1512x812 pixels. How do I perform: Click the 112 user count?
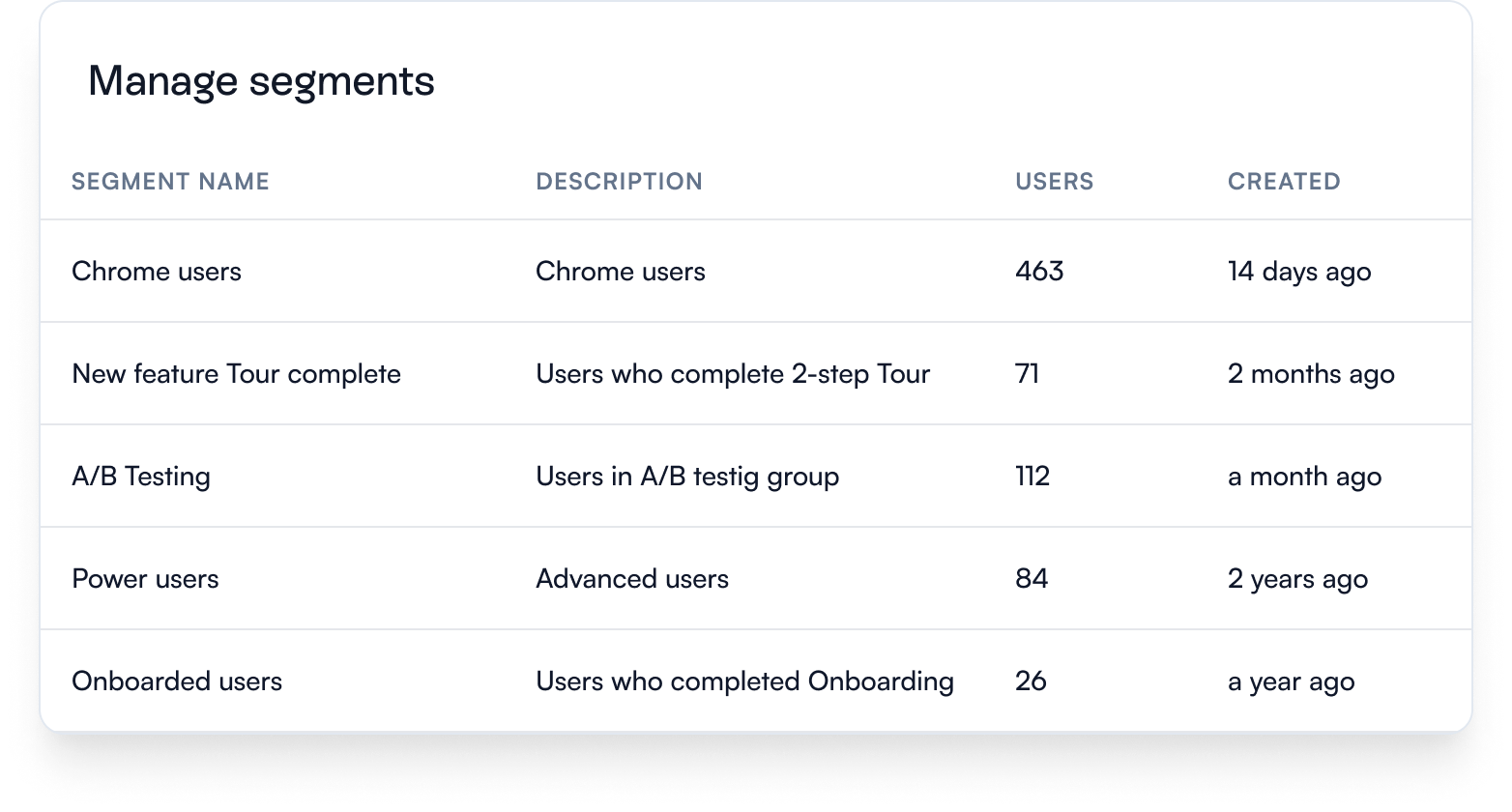point(1032,477)
